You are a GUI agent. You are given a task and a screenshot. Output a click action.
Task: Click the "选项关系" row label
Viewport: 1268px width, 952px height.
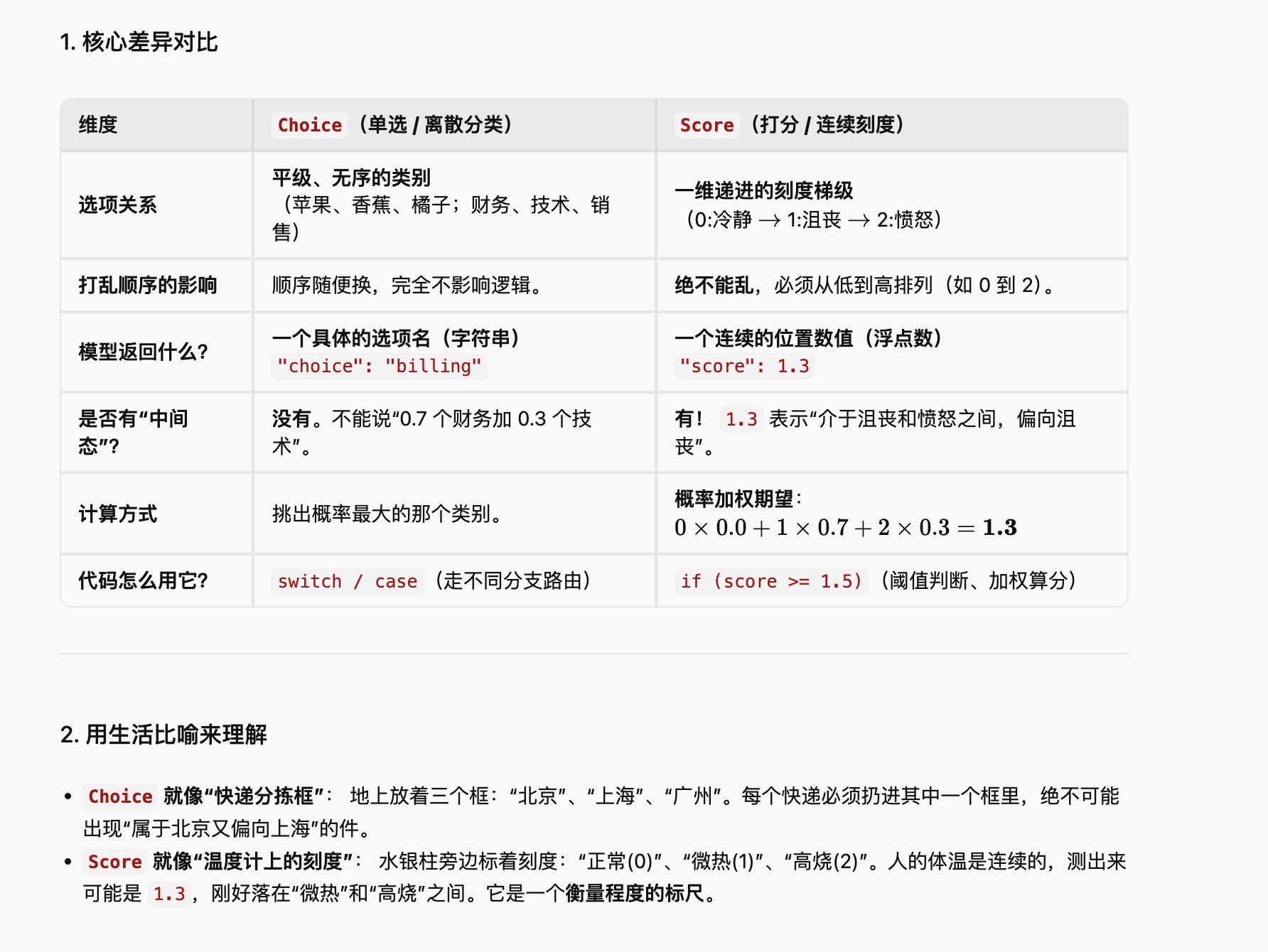click(x=118, y=205)
